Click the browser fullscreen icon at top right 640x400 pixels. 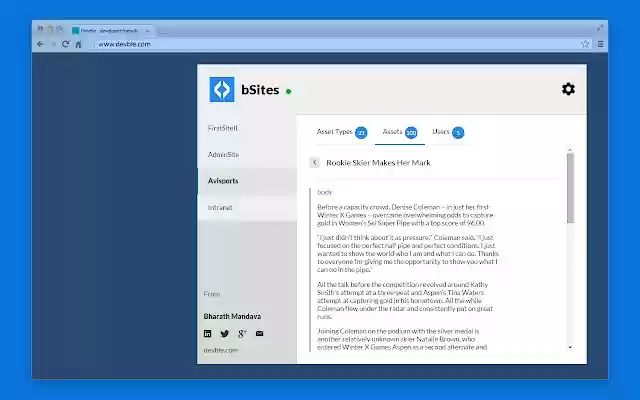600,28
